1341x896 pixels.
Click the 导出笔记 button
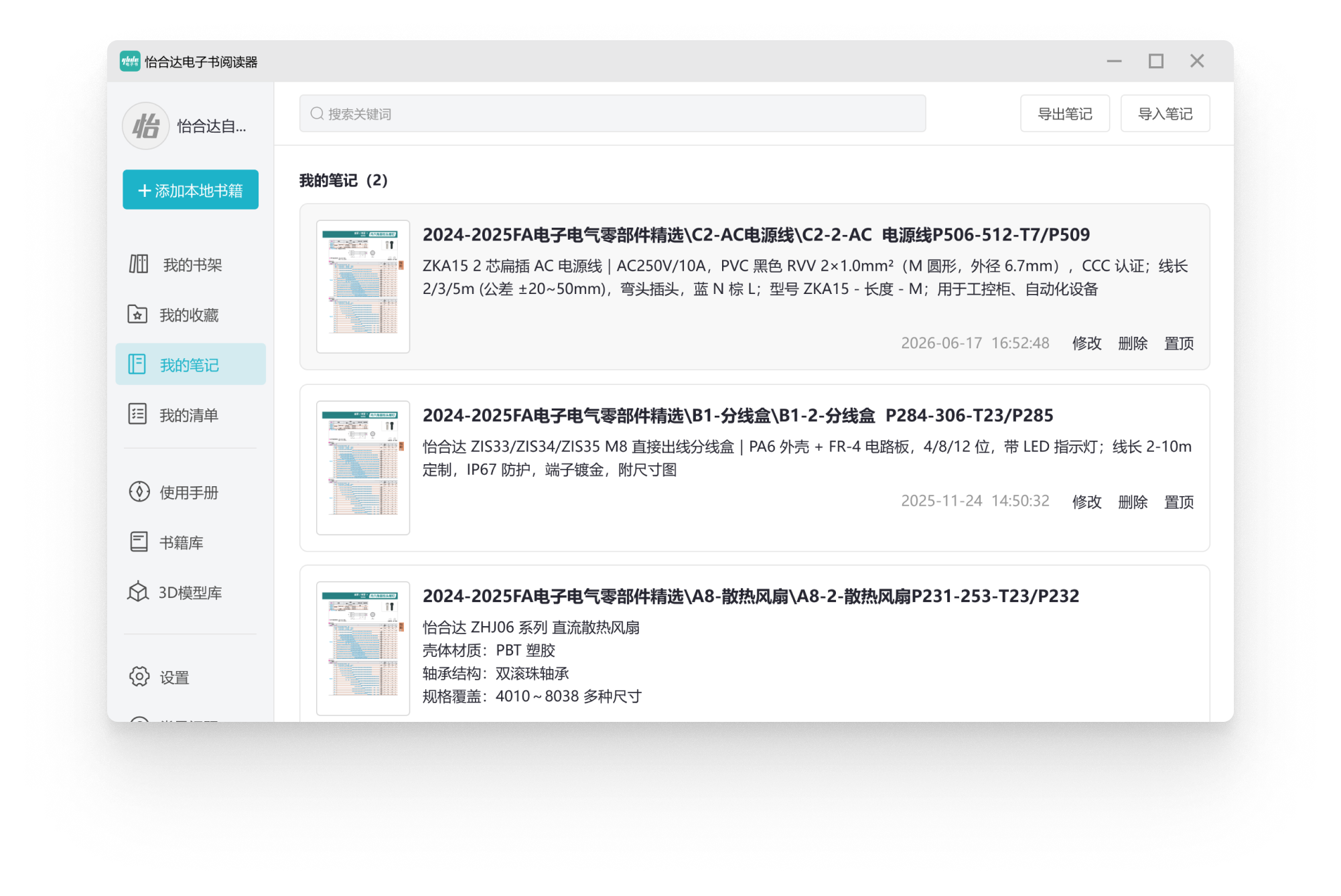click(x=1065, y=114)
